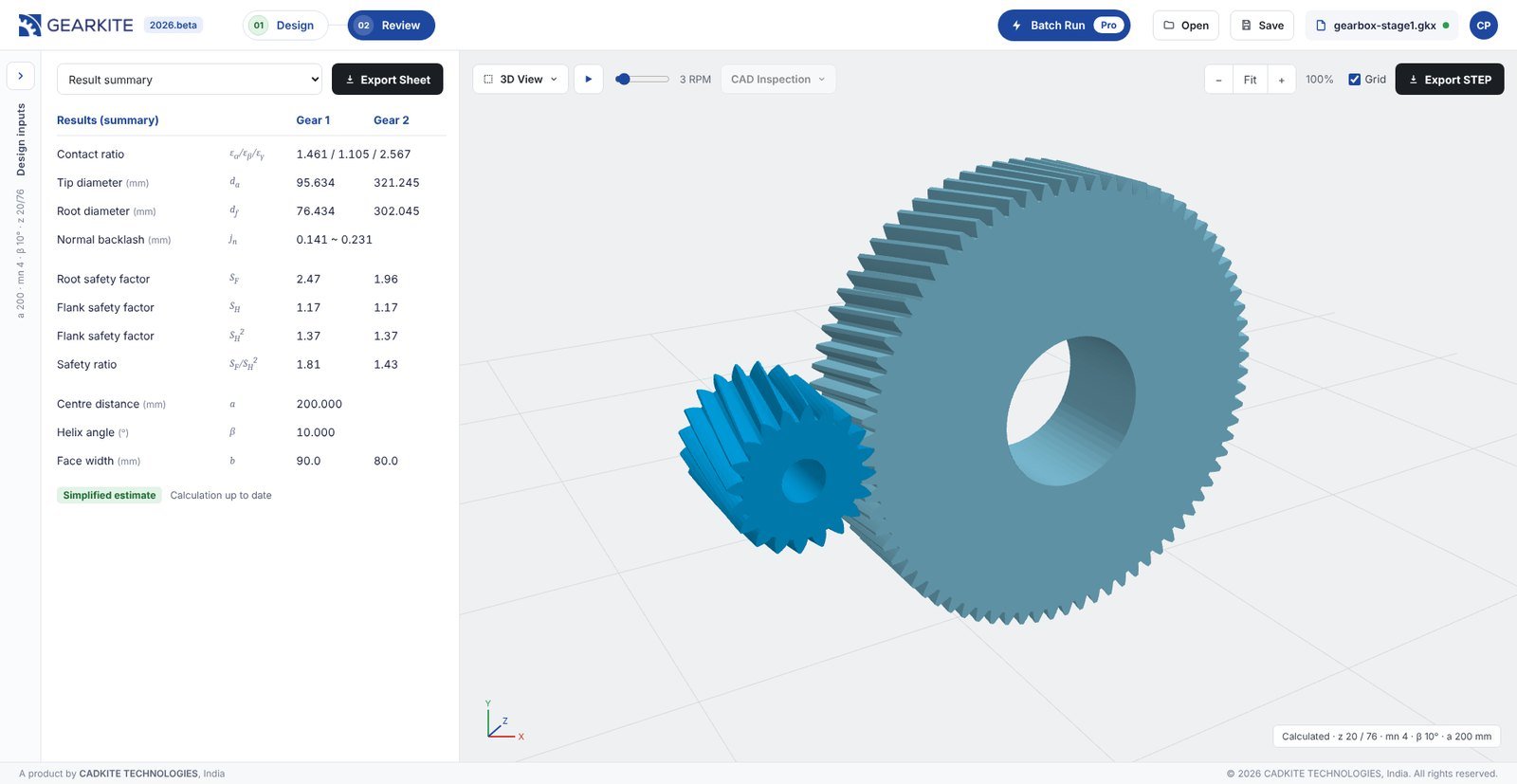Click the Results (summary) heading
1517x784 pixels.
[x=108, y=120]
